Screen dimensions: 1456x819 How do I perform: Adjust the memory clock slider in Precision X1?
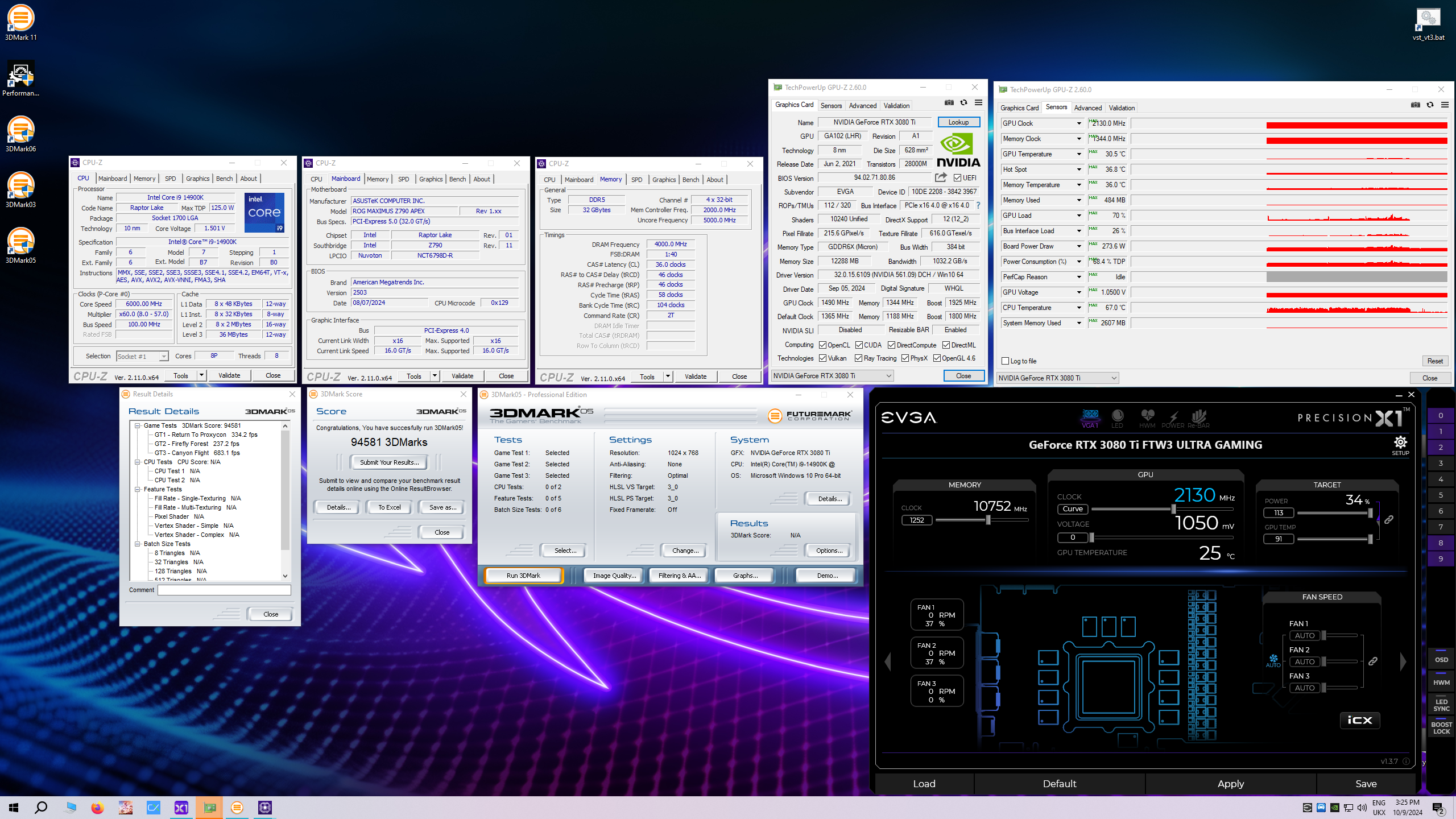point(988,520)
